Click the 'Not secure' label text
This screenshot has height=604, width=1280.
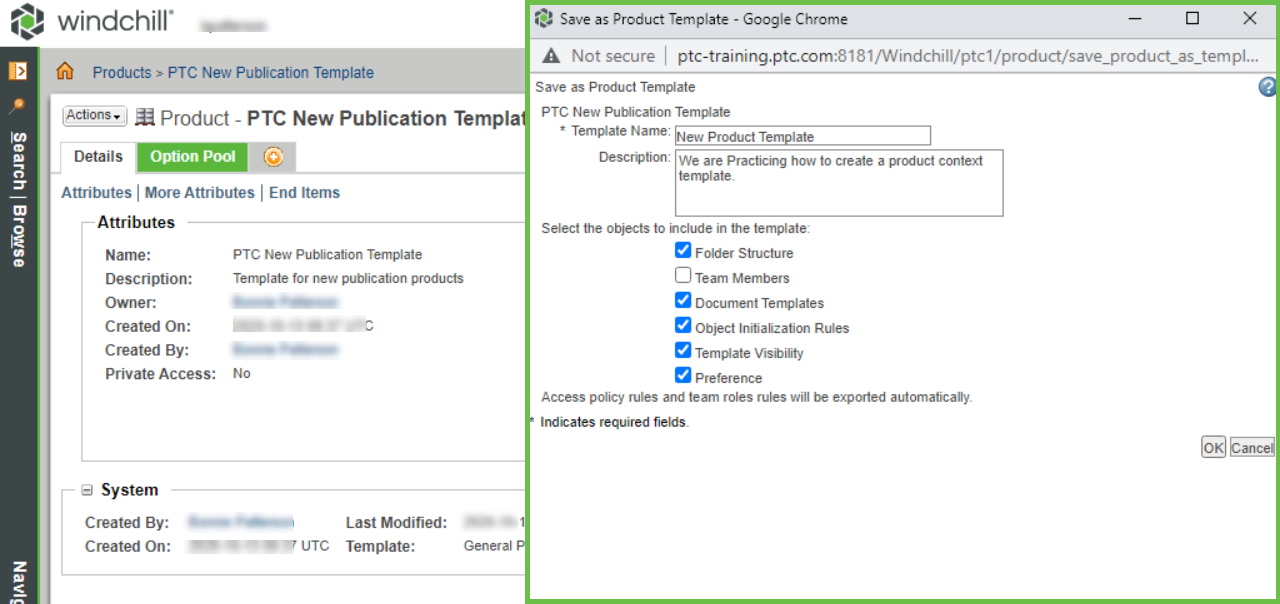[x=613, y=56]
